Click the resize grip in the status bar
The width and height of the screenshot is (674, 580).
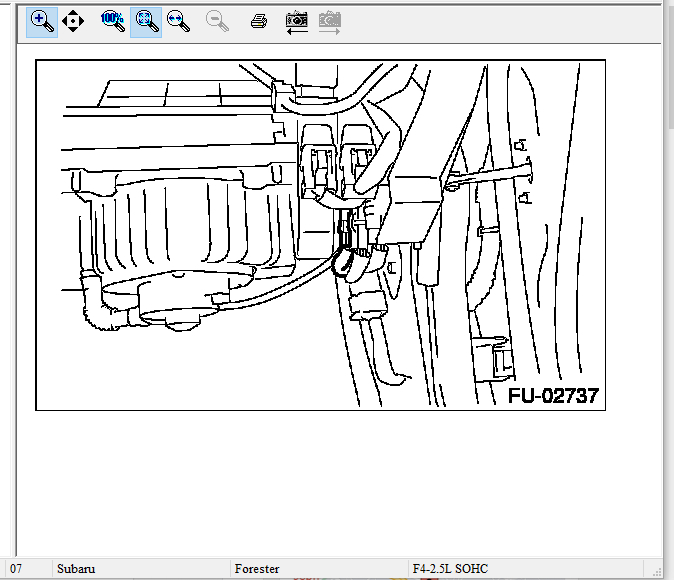click(x=656, y=571)
